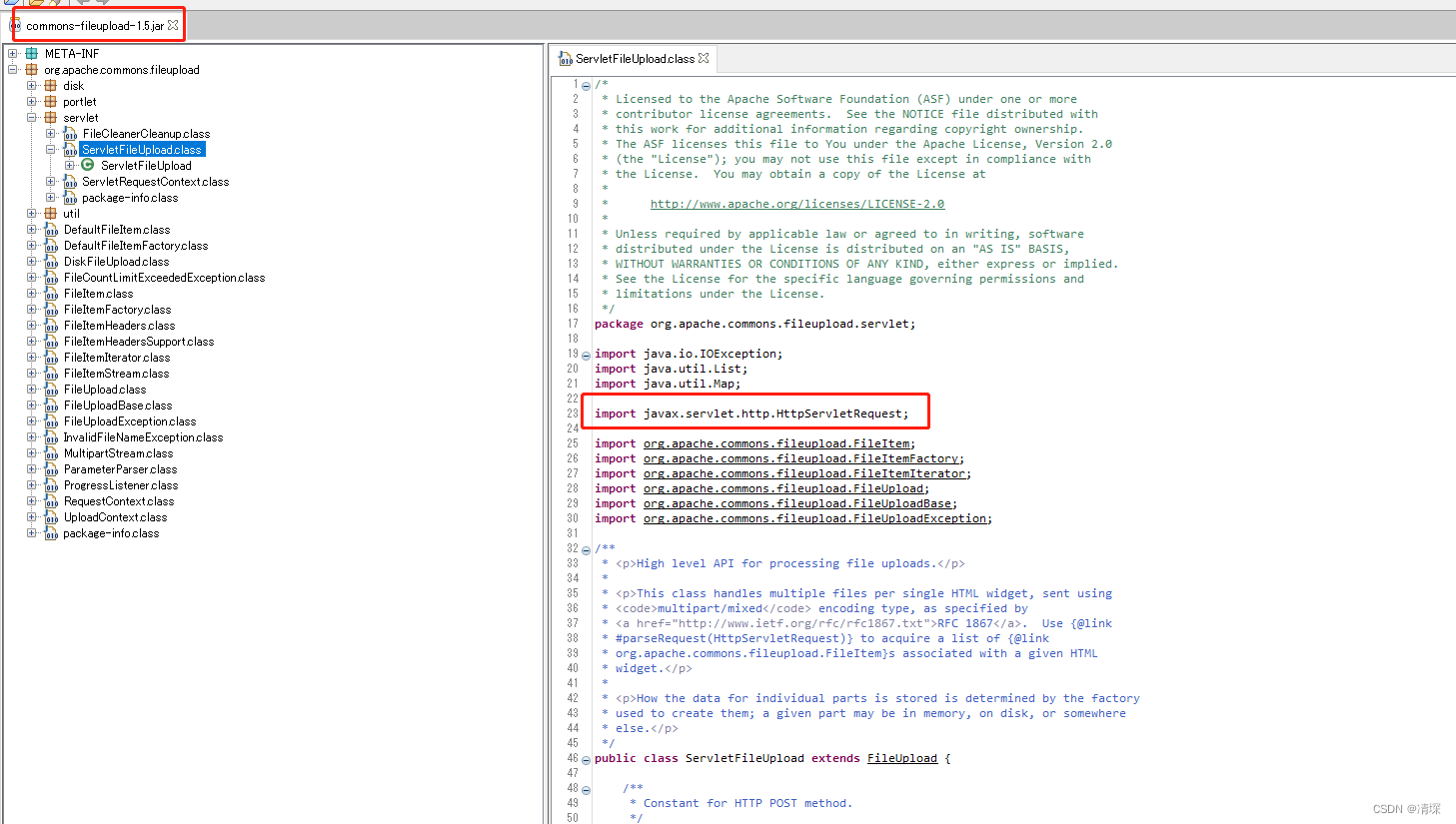Click the util package icon
1456x824 pixels.
pos(51,214)
